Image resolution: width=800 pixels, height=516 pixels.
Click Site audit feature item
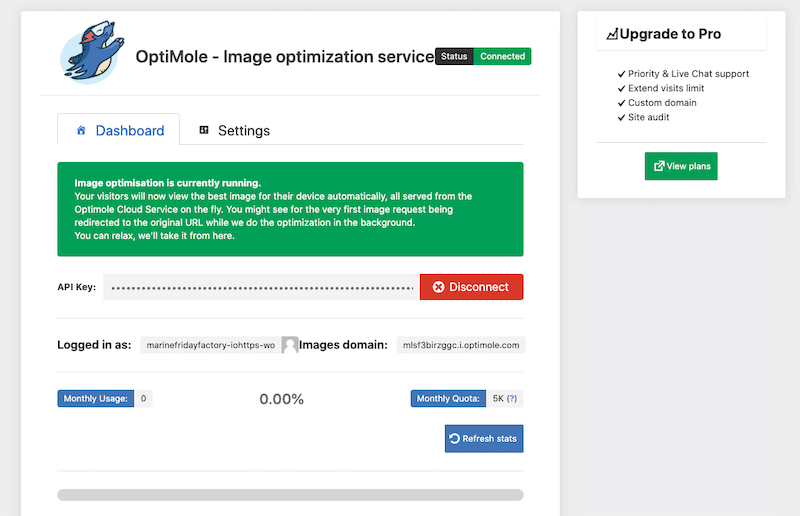[648, 117]
